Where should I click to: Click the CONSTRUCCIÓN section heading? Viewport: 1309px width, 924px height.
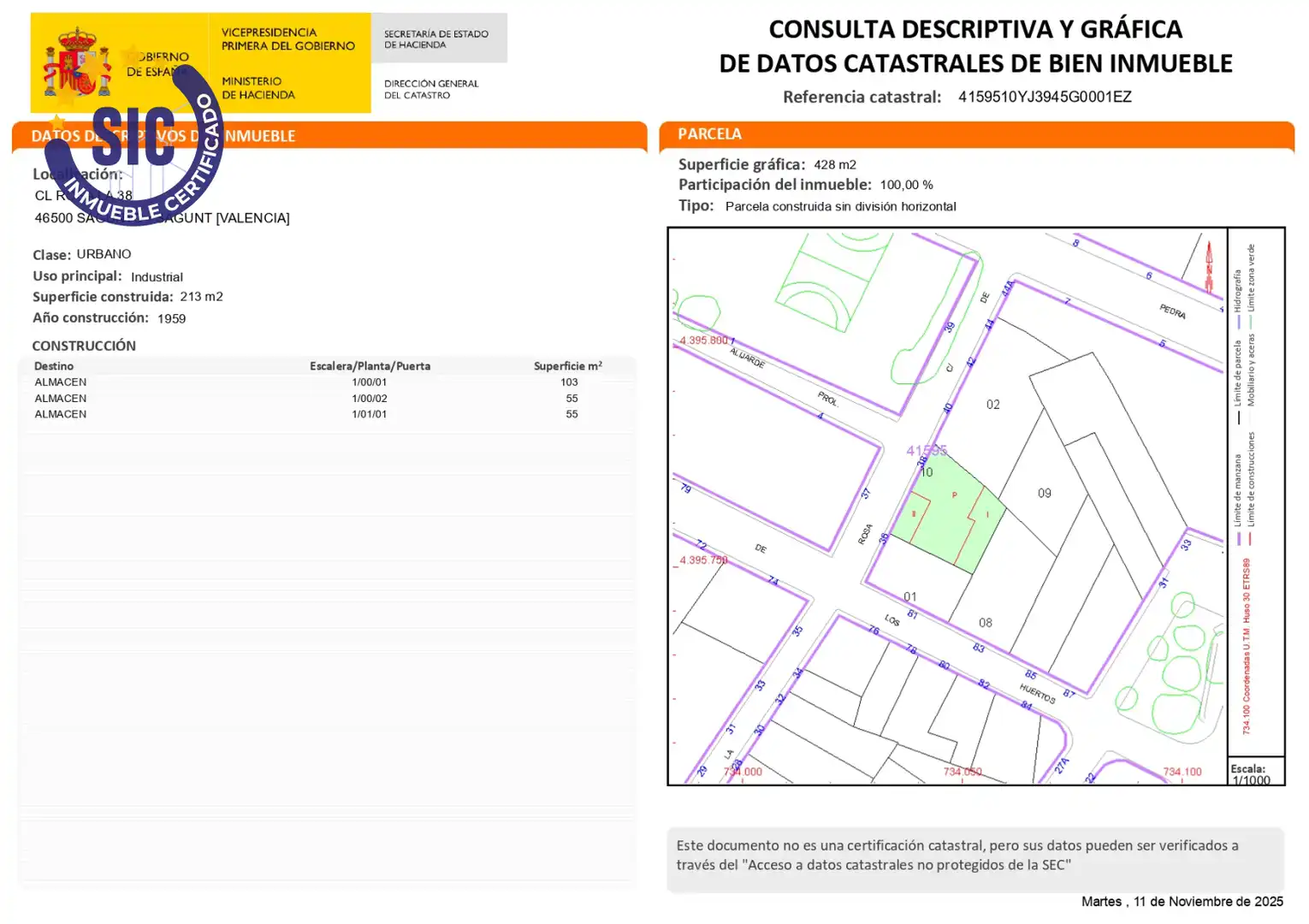[84, 346]
